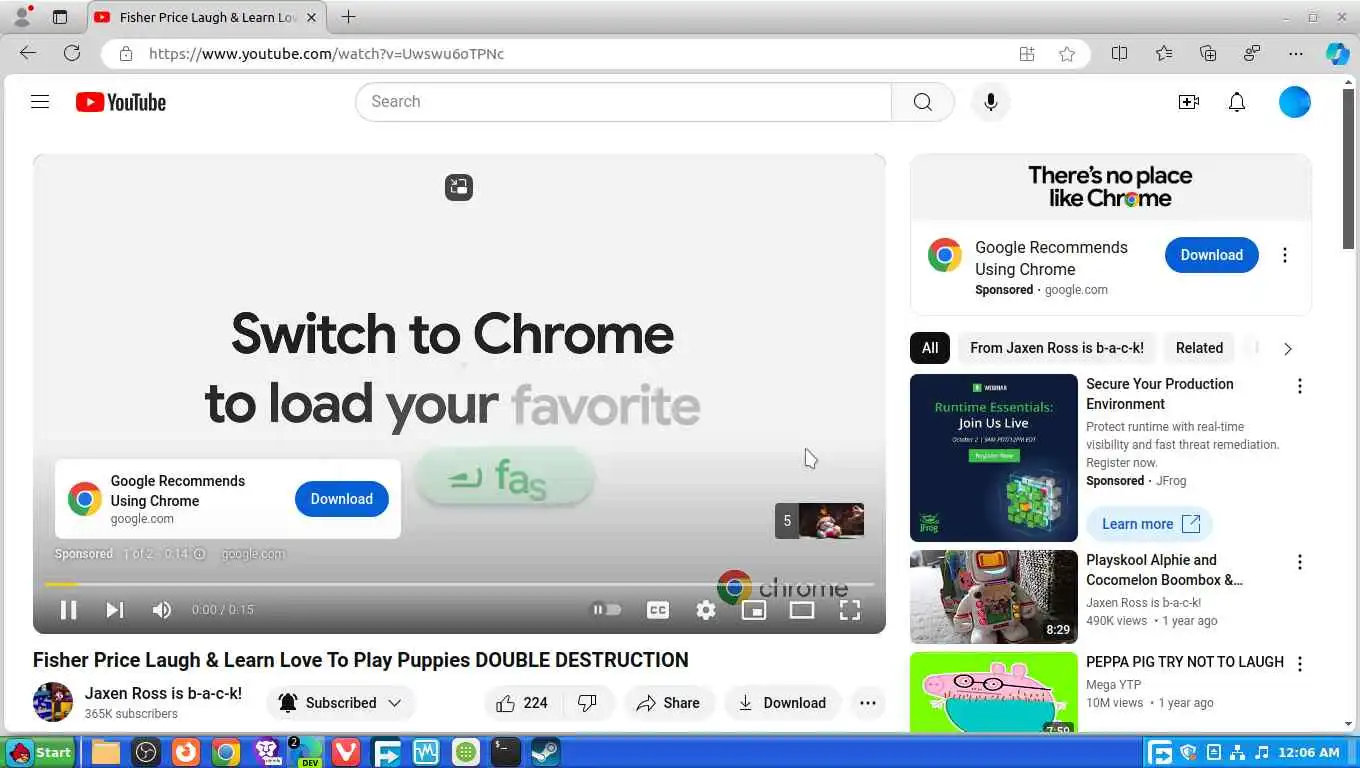Show more filter chips with right arrow

pos(1288,348)
